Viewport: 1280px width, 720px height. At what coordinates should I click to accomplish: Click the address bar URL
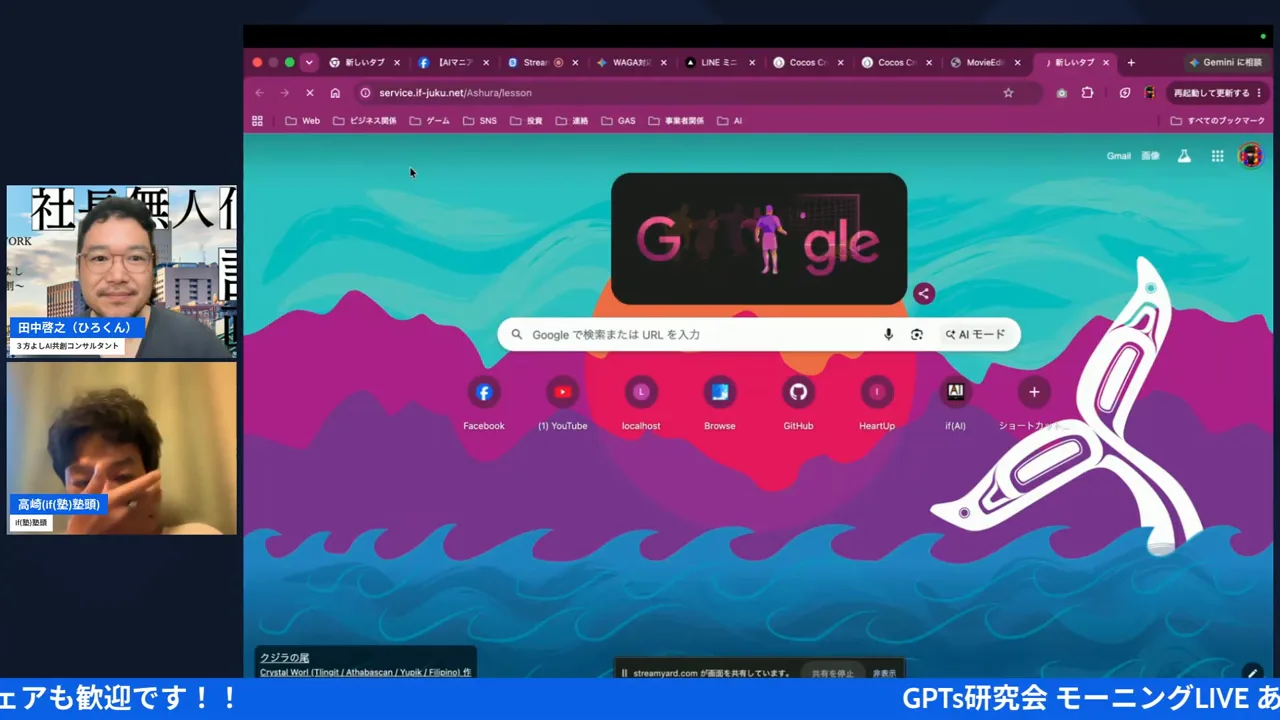click(455, 93)
